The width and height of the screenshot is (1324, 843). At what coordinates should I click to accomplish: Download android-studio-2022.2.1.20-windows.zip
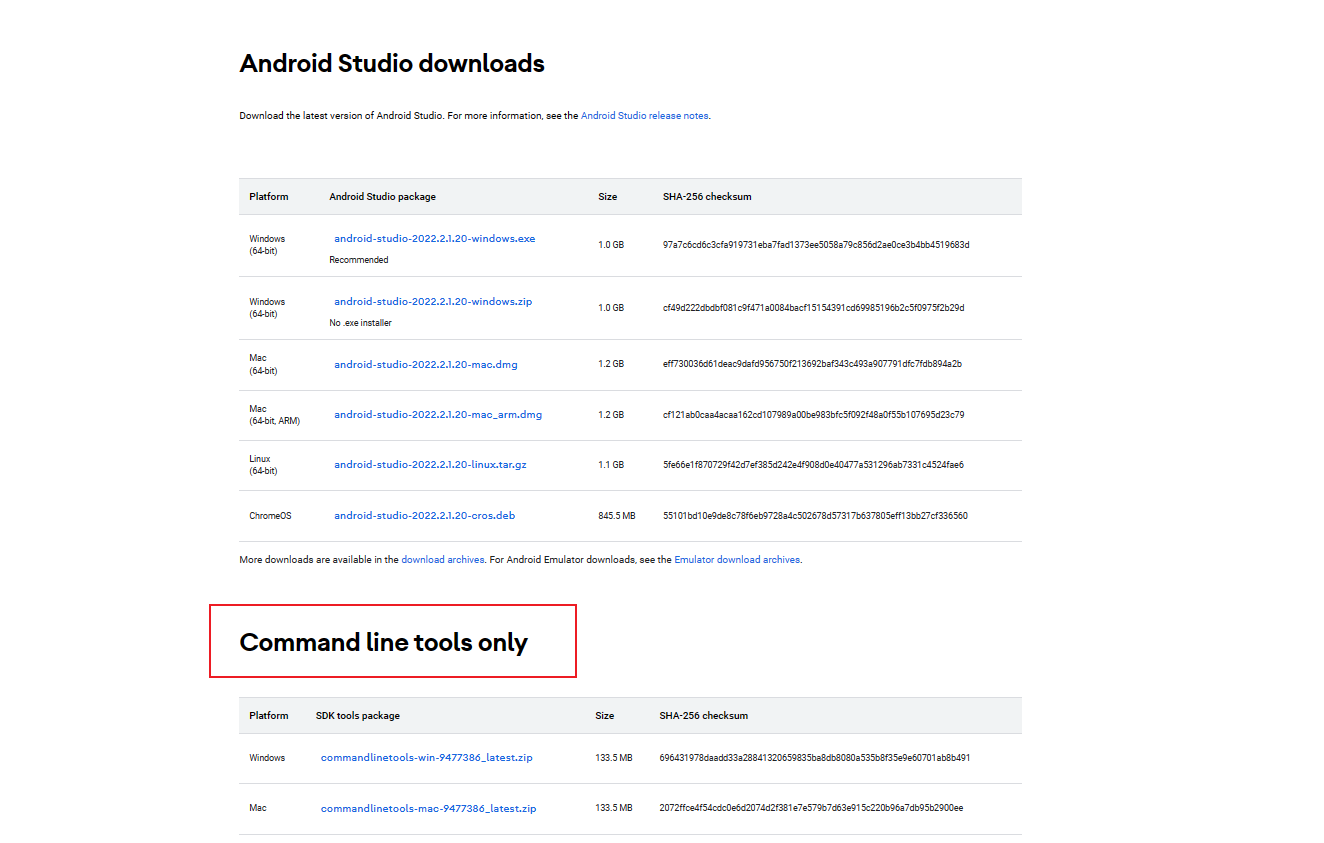coord(433,302)
